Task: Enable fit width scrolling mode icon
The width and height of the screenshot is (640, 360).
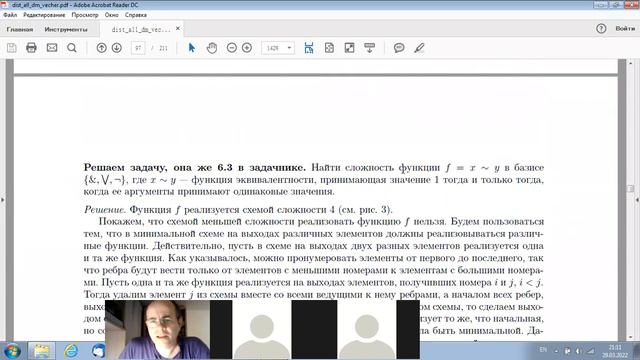Action: (309, 48)
